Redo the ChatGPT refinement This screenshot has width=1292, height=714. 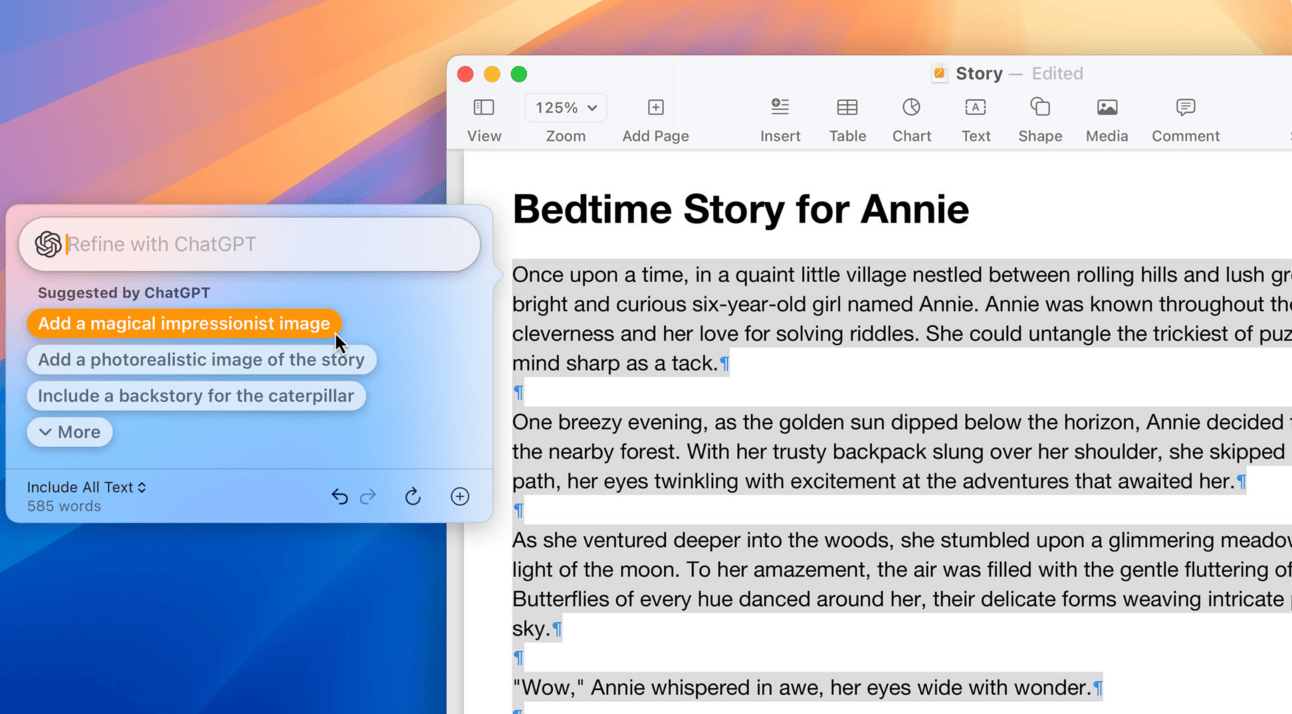pyautogui.click(x=368, y=496)
